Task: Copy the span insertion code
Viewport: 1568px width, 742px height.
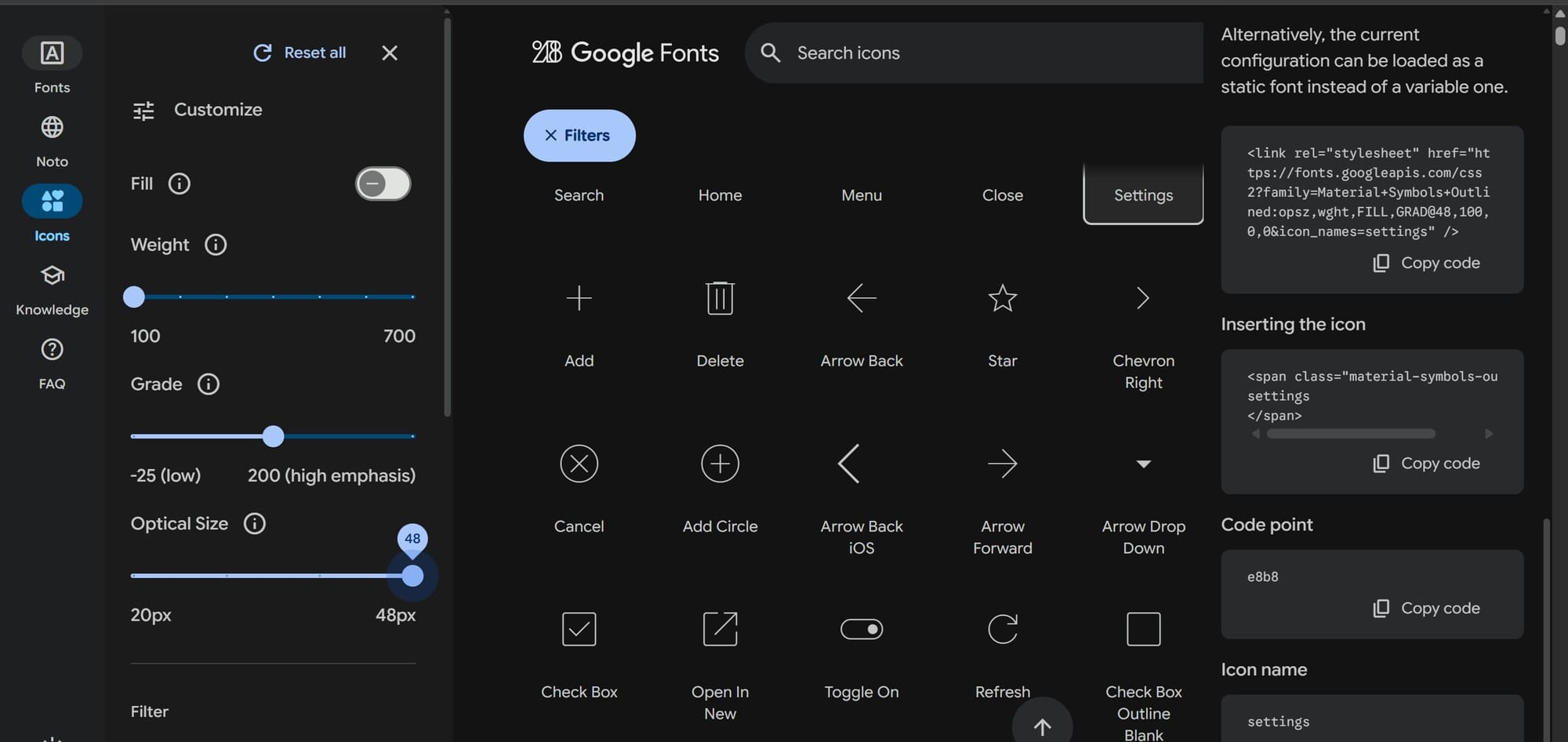Action: click(x=1427, y=464)
